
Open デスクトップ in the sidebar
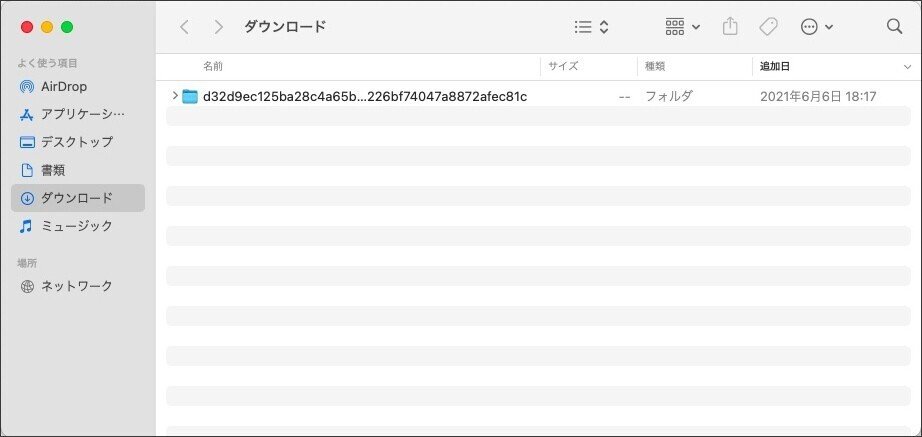point(78,142)
